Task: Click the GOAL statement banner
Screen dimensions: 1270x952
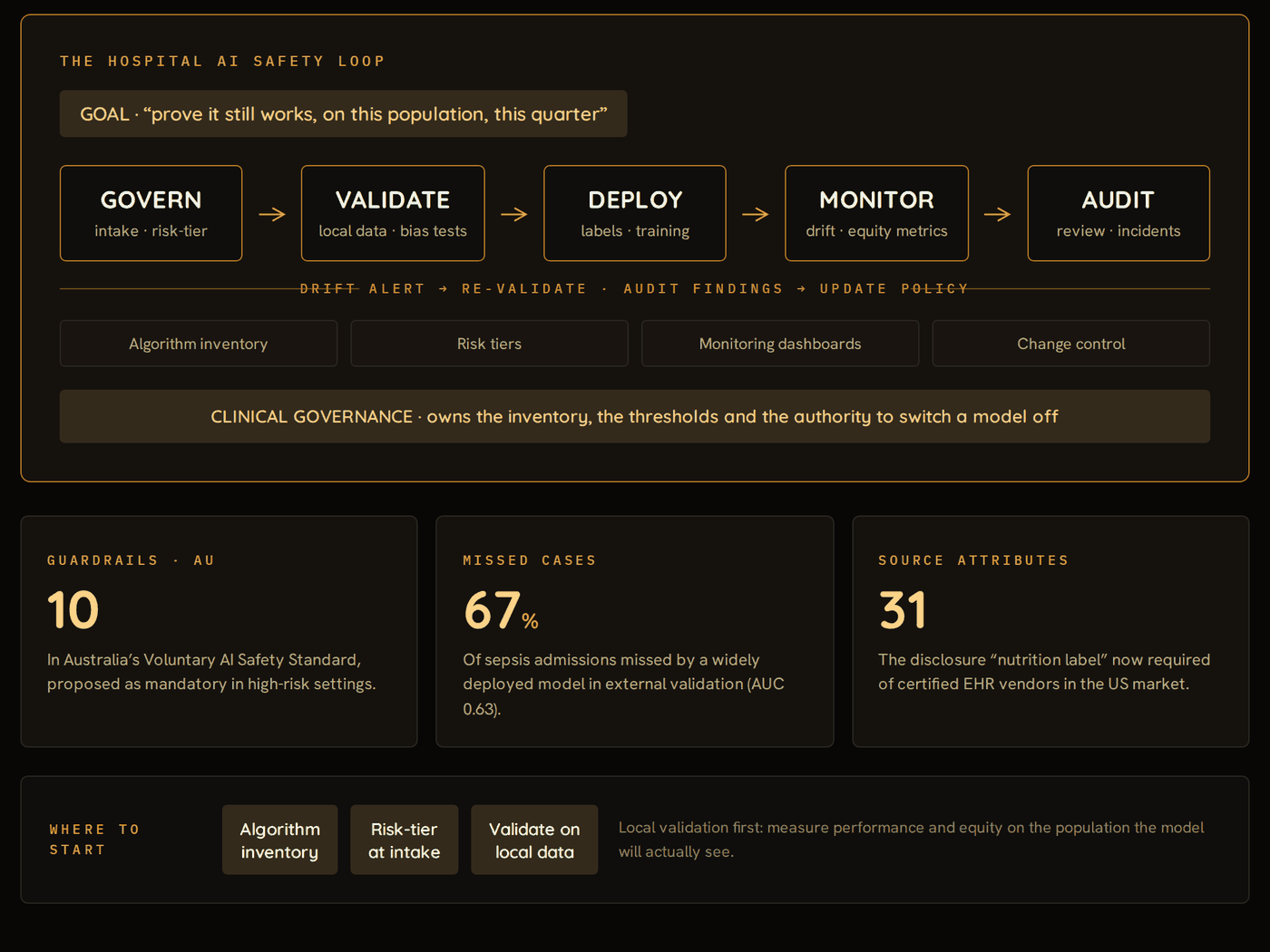Action: point(343,113)
